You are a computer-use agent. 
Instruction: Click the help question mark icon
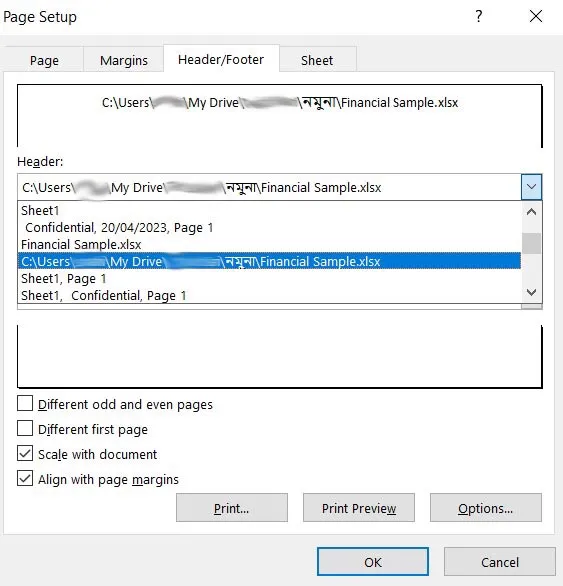pyautogui.click(x=479, y=16)
